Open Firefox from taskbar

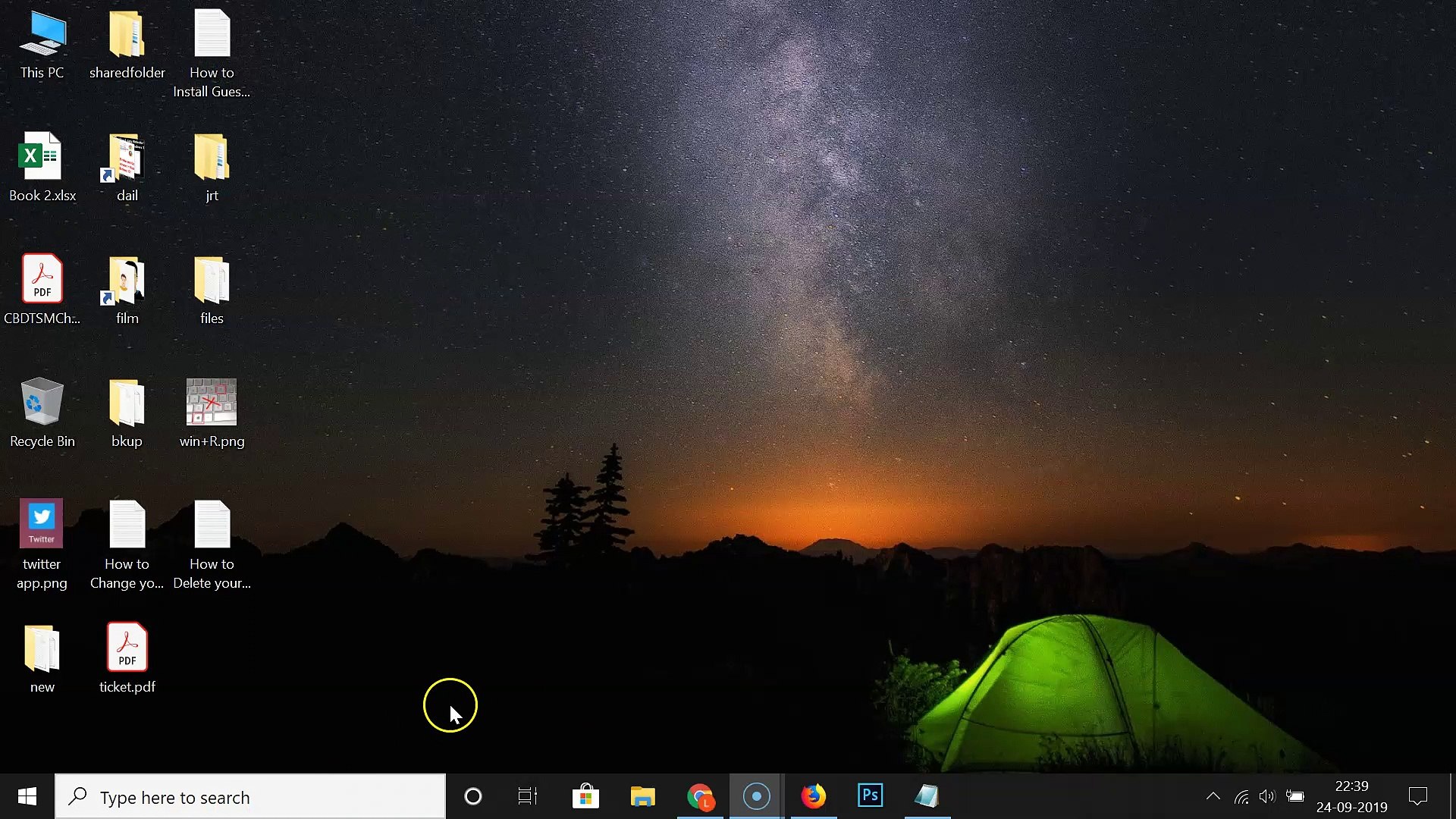pos(814,796)
